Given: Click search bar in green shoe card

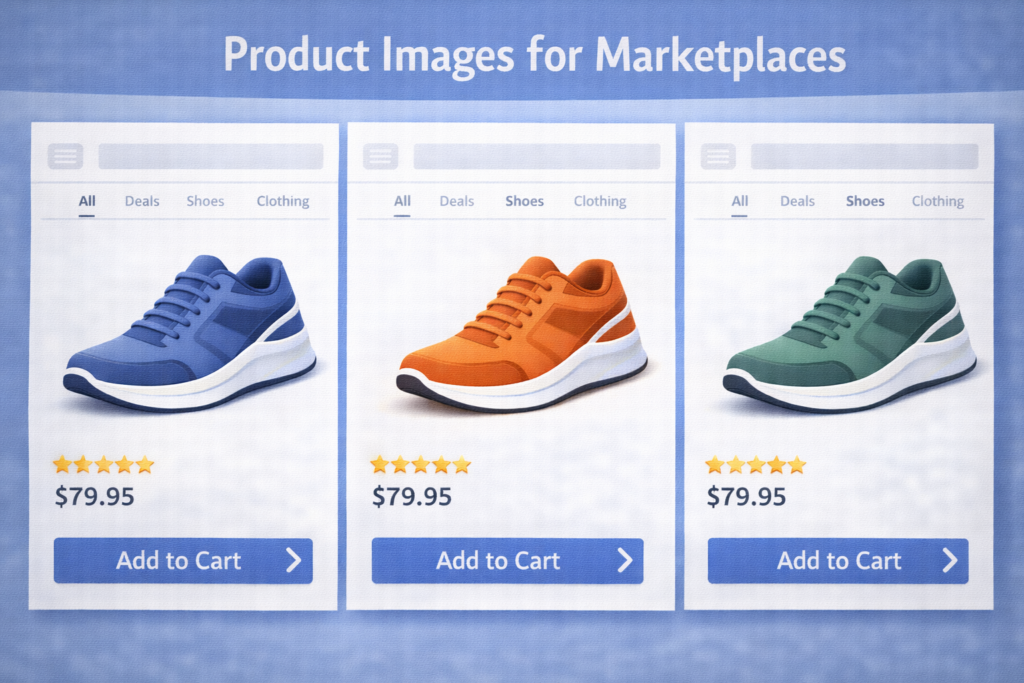Looking at the screenshot, I should tap(865, 157).
